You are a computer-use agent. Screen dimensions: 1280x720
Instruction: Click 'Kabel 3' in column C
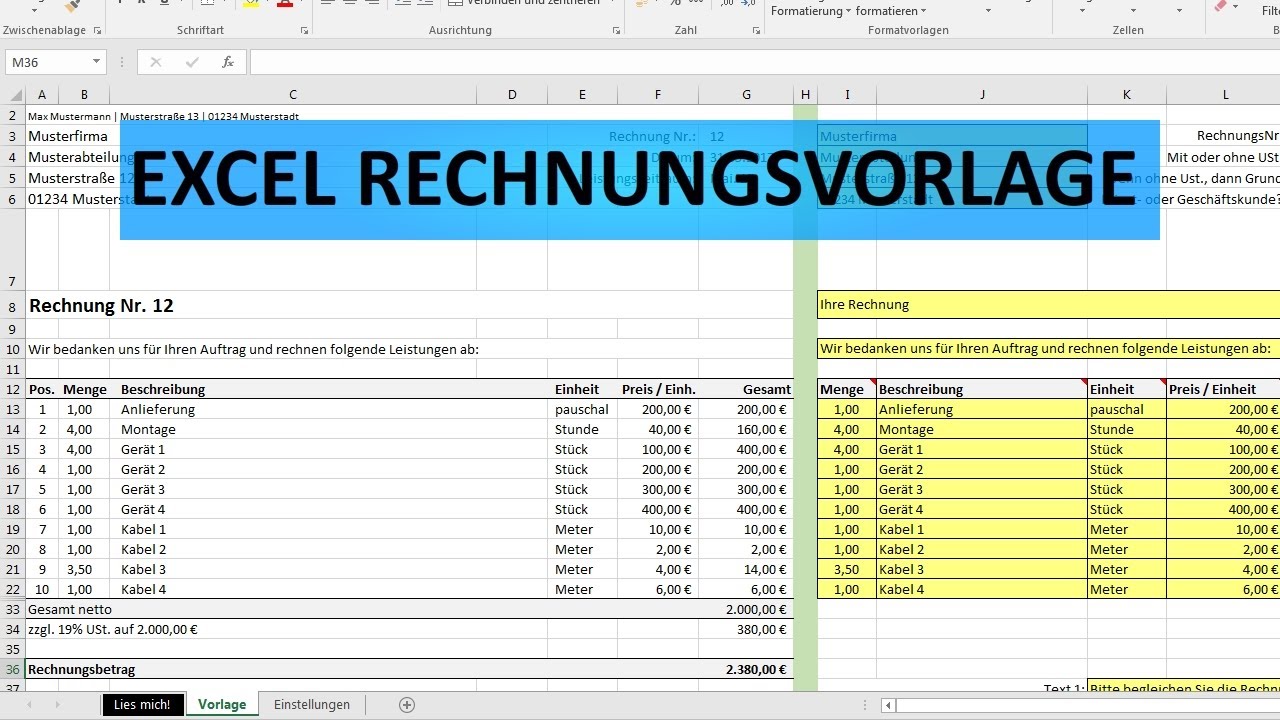tap(144, 569)
